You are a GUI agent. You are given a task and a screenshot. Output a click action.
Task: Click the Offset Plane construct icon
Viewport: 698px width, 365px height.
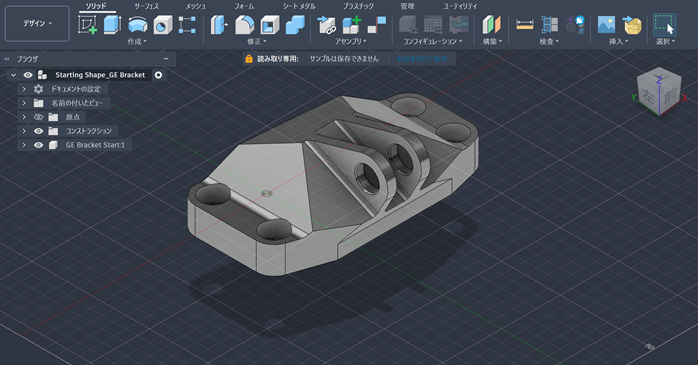click(492, 25)
